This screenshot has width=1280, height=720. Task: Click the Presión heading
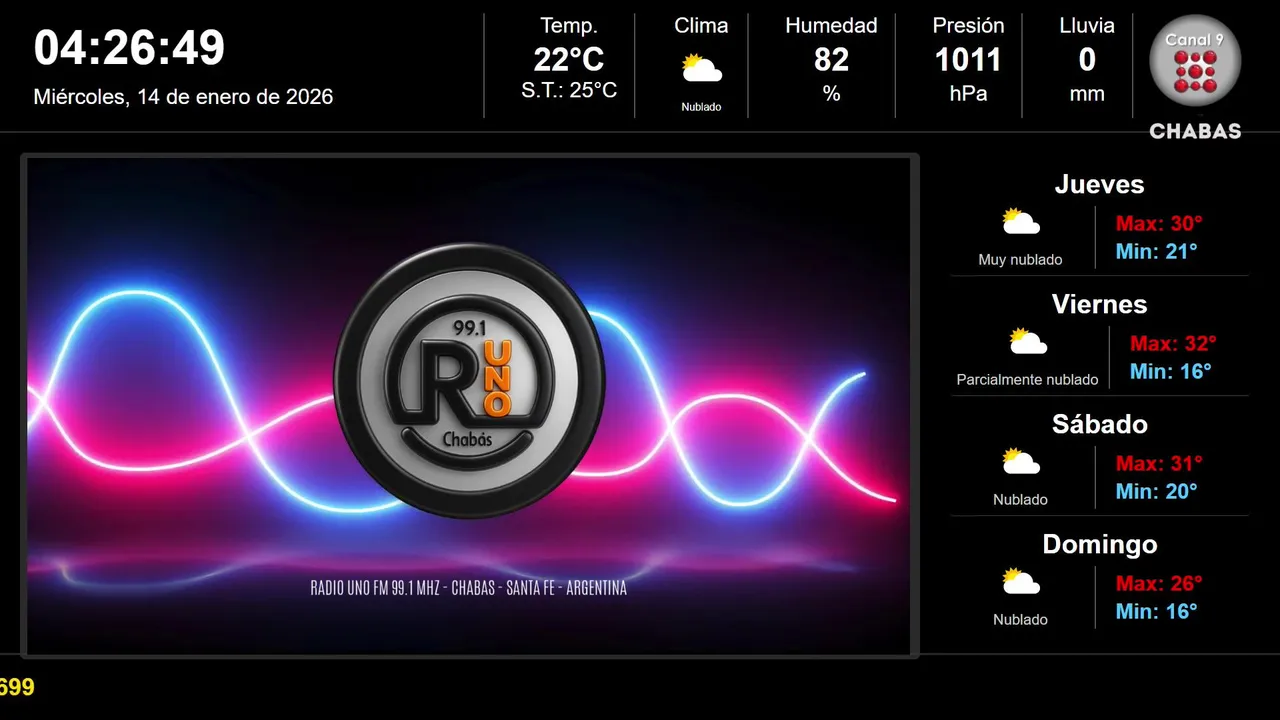968,26
